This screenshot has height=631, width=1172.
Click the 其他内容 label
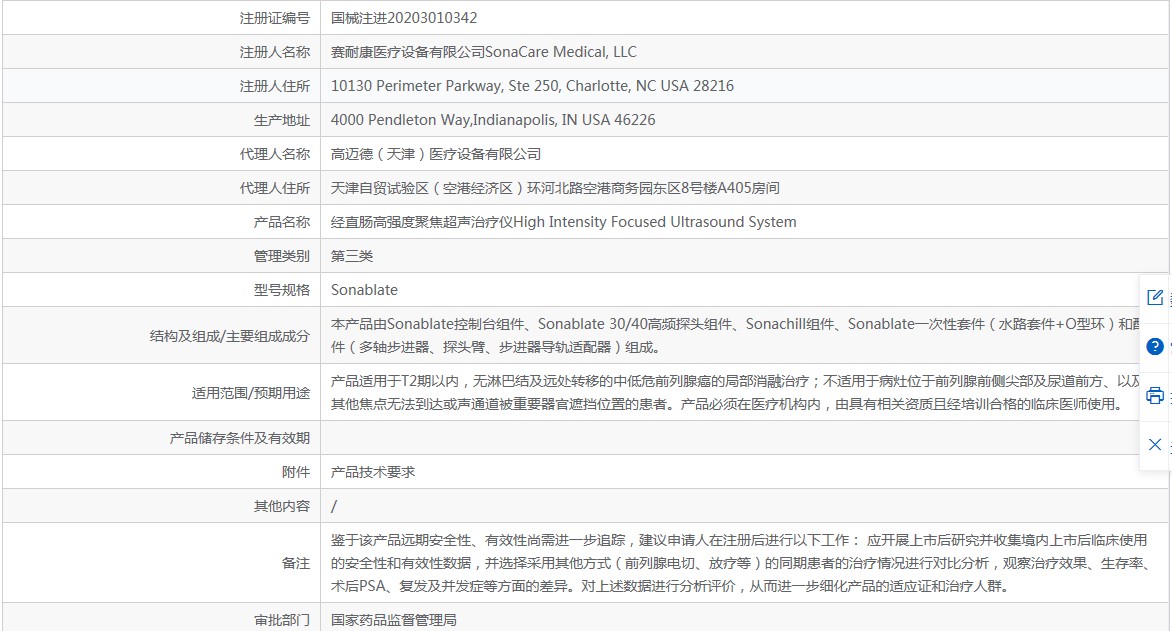(x=282, y=506)
